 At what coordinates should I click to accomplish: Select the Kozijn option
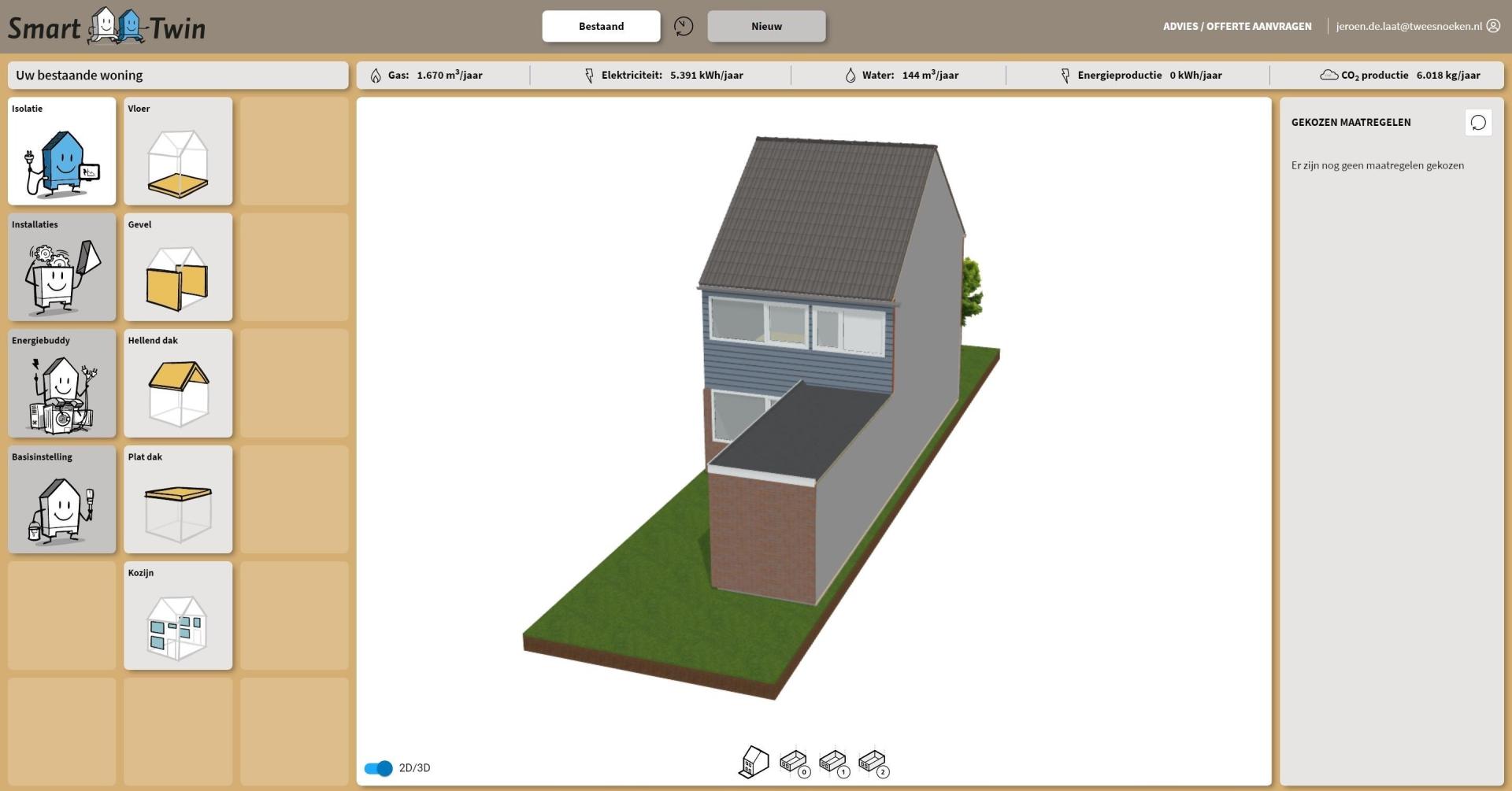pos(178,615)
